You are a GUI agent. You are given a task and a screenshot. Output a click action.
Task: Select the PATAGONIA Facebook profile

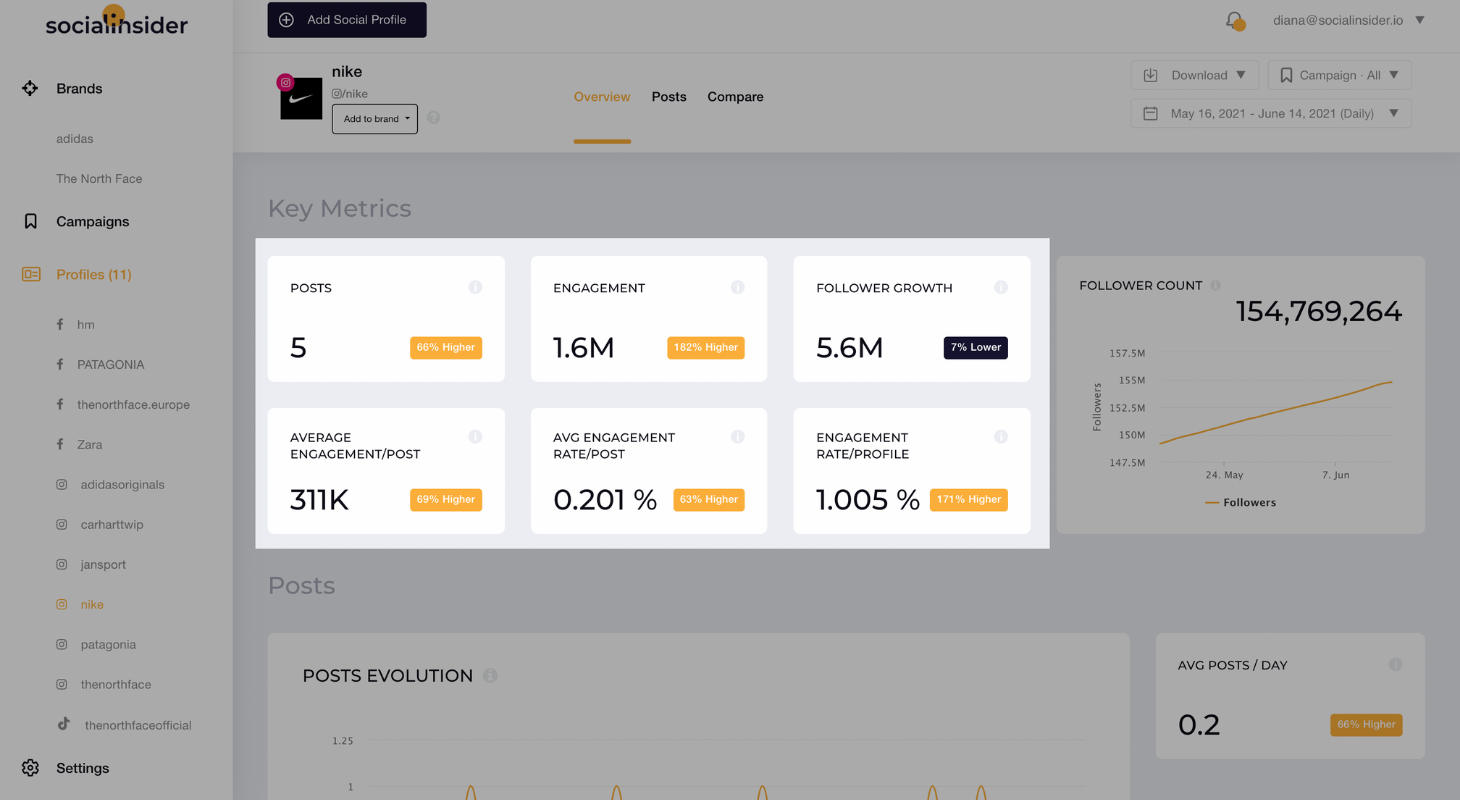(x=111, y=365)
